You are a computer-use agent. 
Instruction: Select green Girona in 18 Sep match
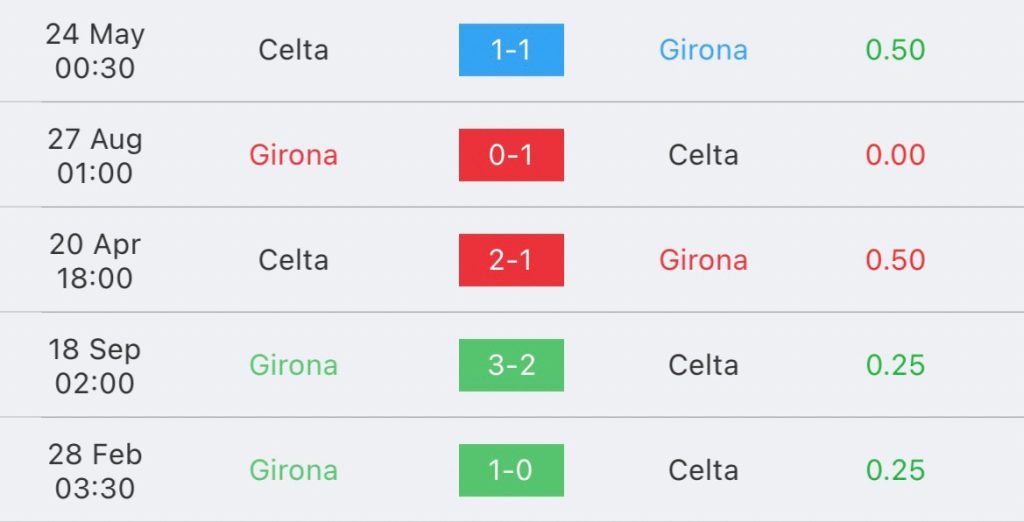click(293, 365)
